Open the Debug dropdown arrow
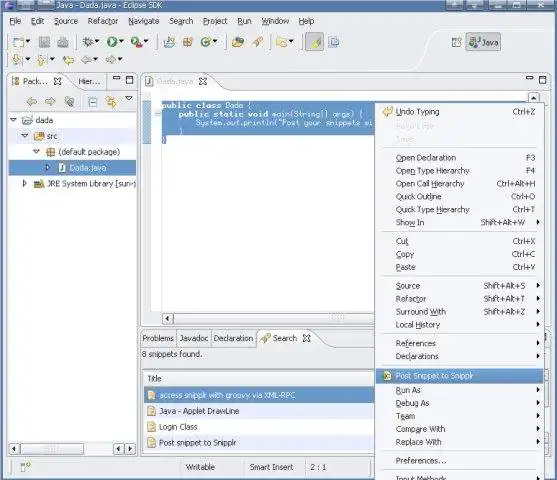The height and width of the screenshot is (480, 557). tap(97, 41)
